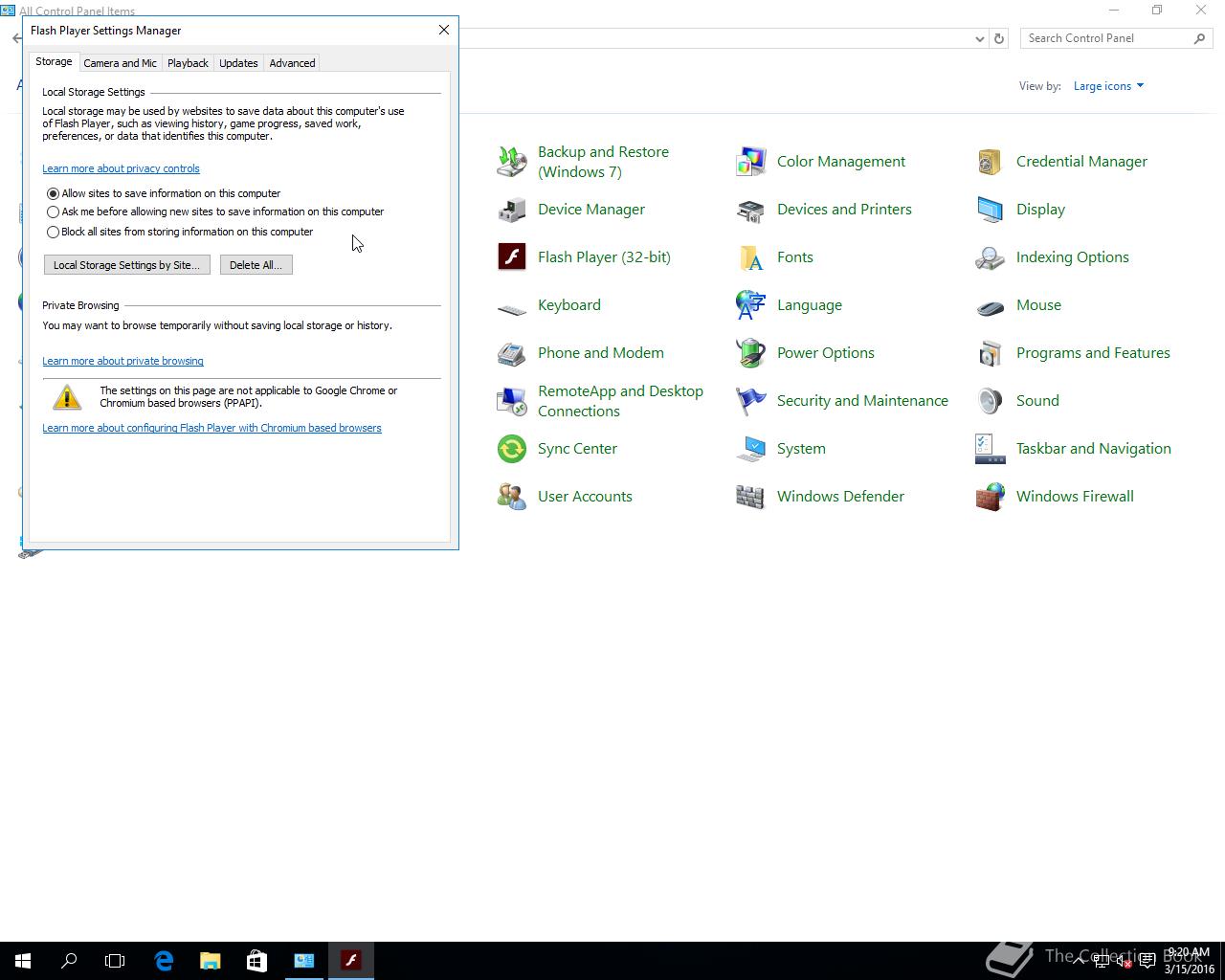Switch to the Camera and Mic tab
1225x980 pixels.
(120, 63)
